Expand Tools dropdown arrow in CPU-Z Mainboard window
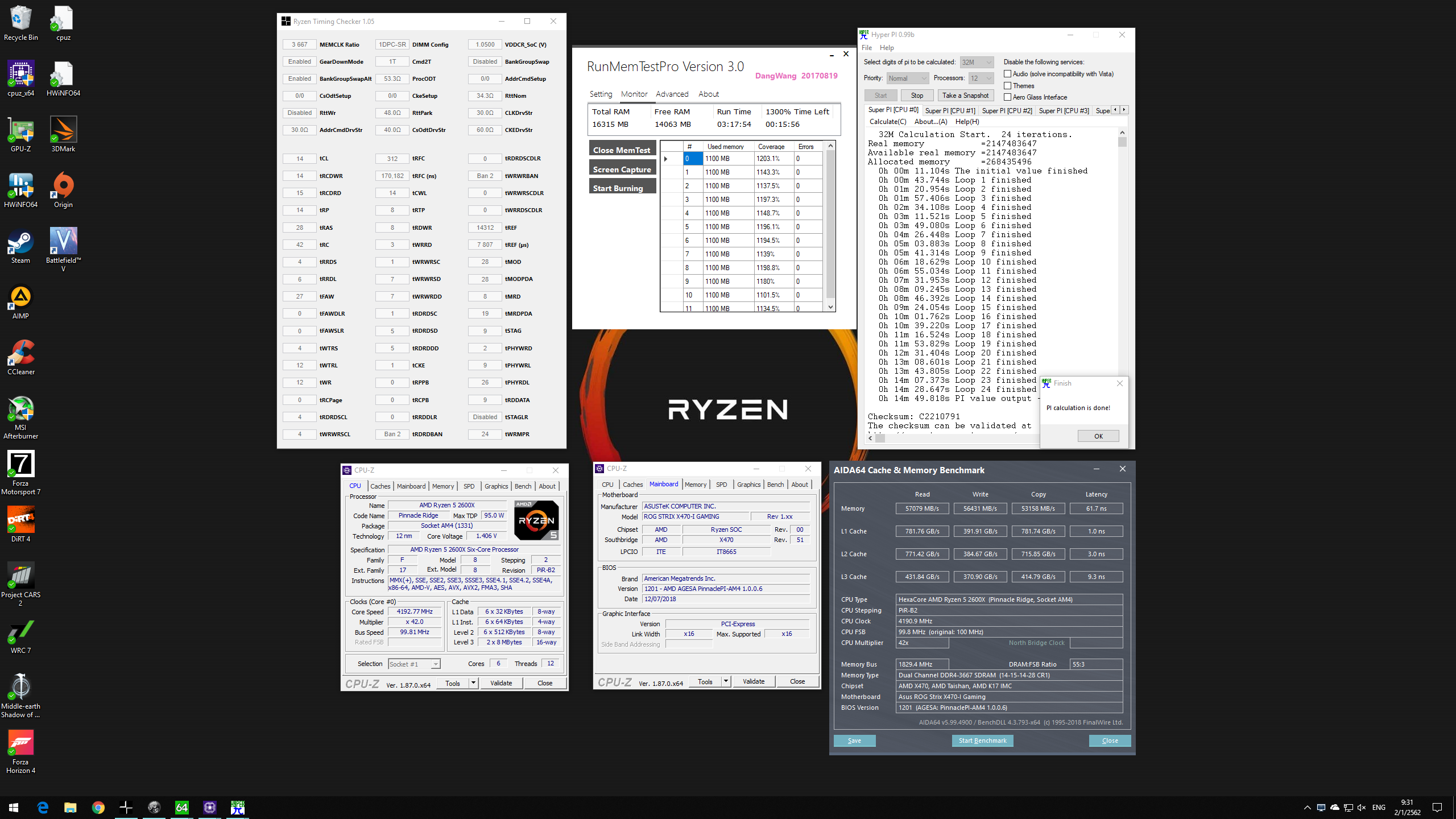Image resolution: width=1456 pixels, height=819 pixels. pos(726,681)
